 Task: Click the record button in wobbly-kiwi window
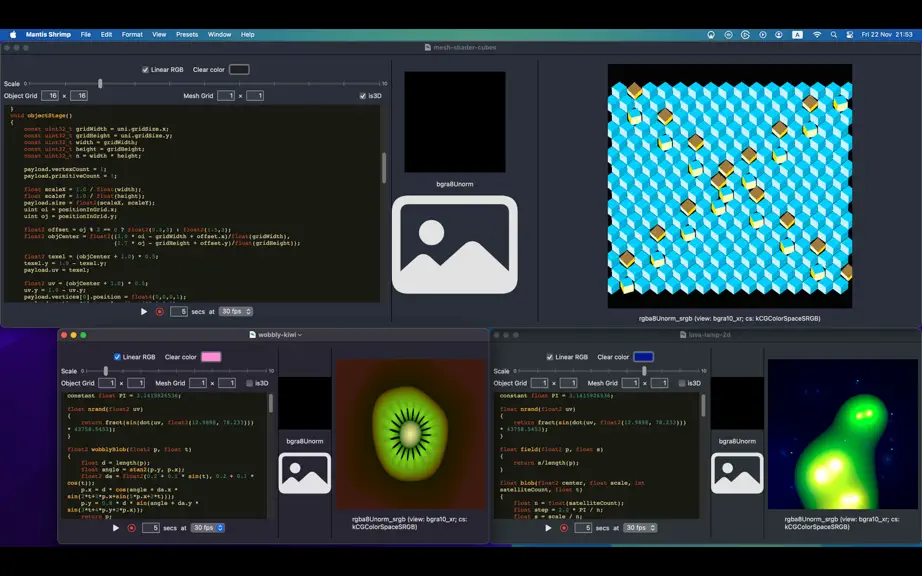tap(132, 528)
